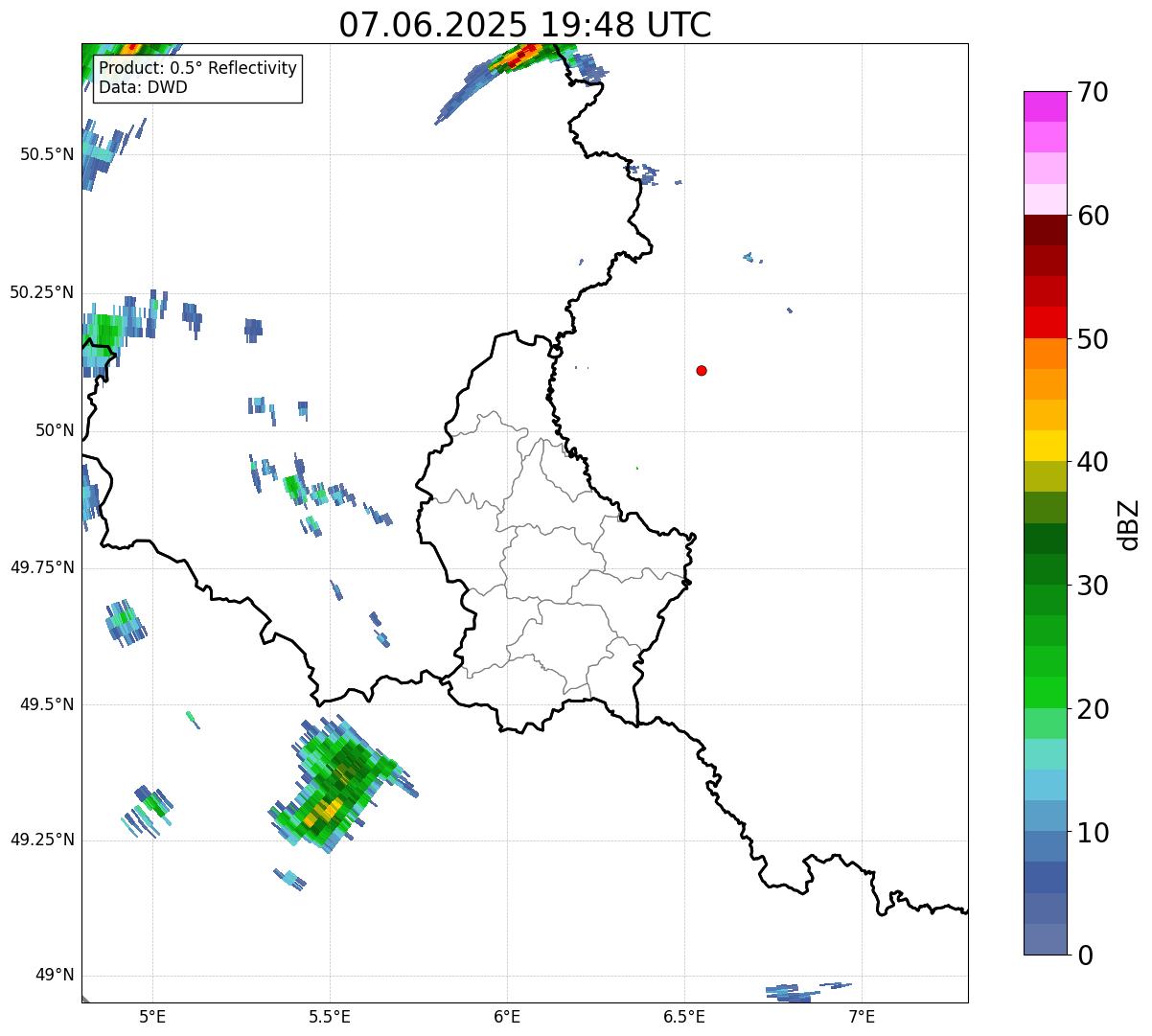Click longitude label 5.5°E

point(330,1016)
